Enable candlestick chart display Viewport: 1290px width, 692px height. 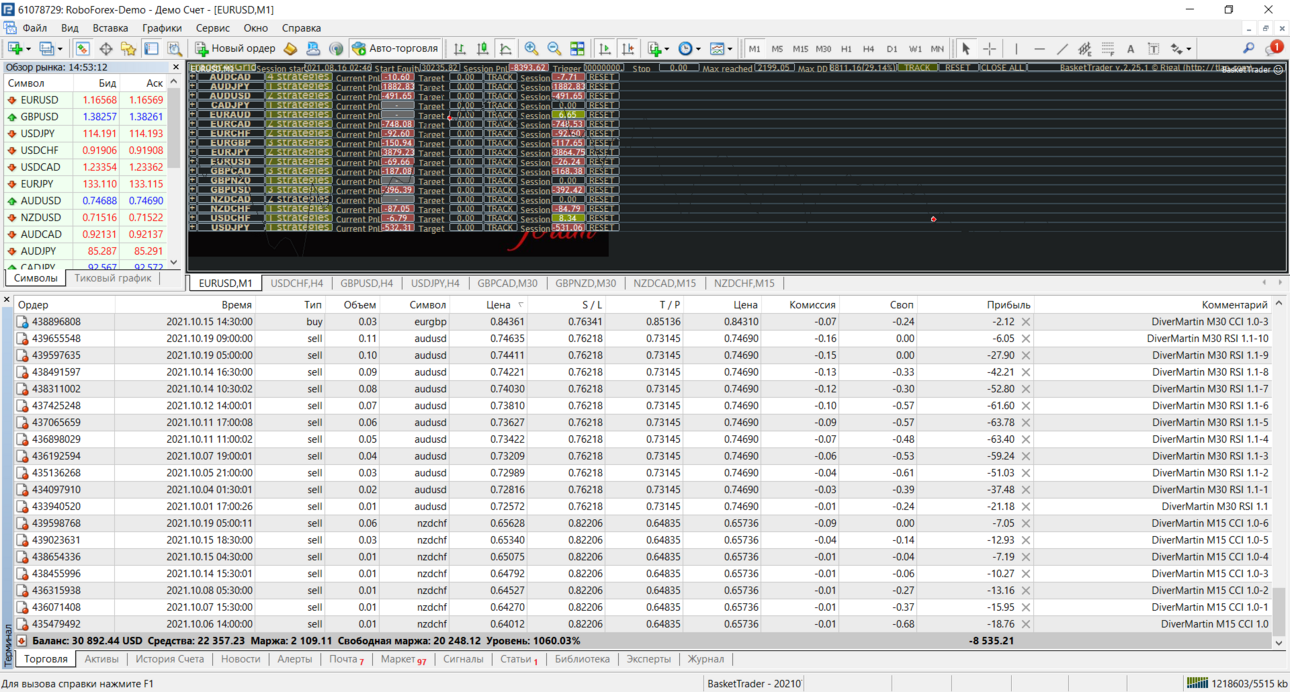482,48
